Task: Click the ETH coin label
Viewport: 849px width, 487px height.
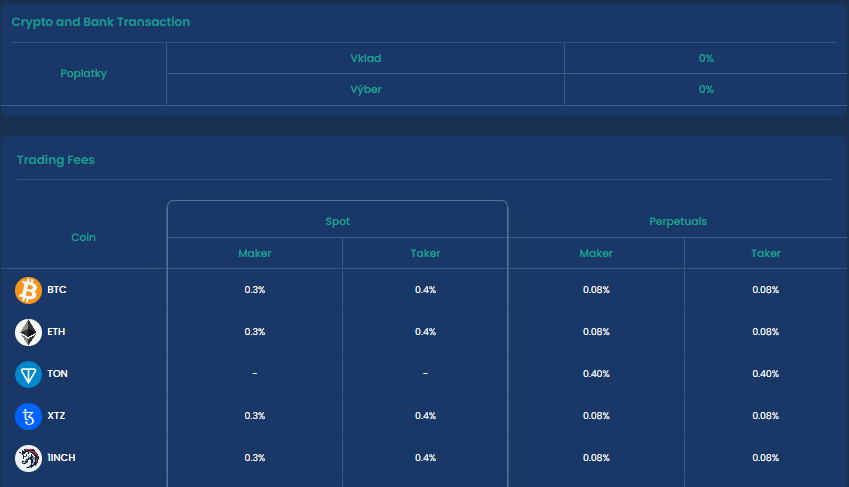Action: click(x=56, y=332)
